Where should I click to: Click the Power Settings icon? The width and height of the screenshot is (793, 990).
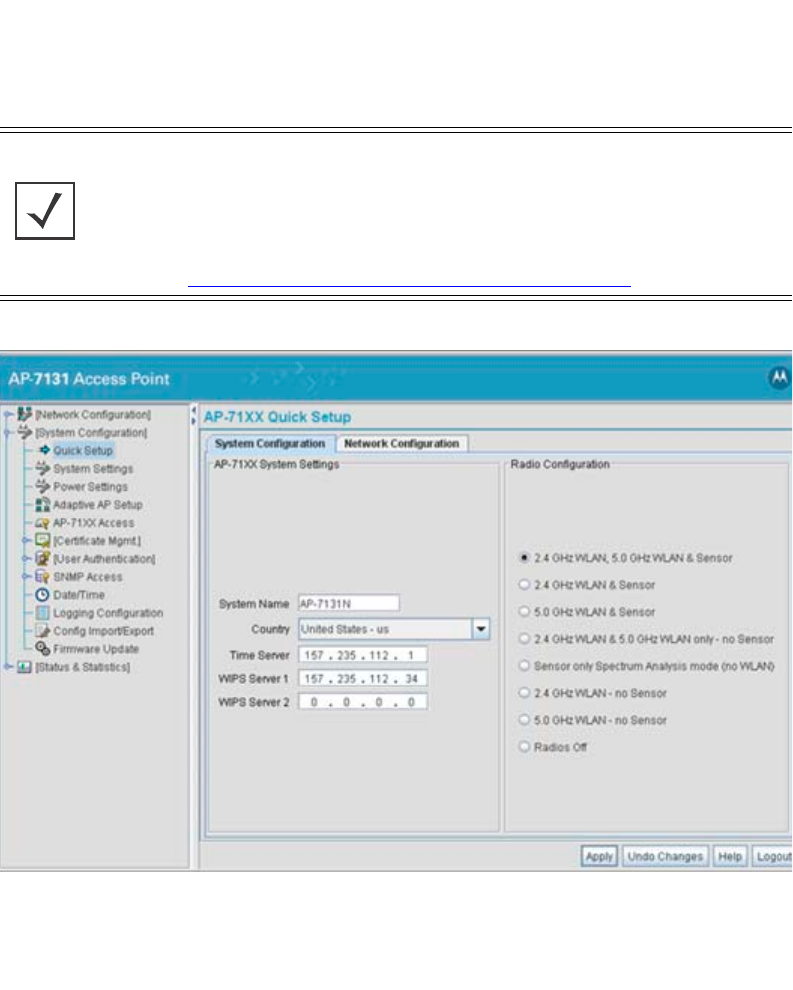point(42,486)
